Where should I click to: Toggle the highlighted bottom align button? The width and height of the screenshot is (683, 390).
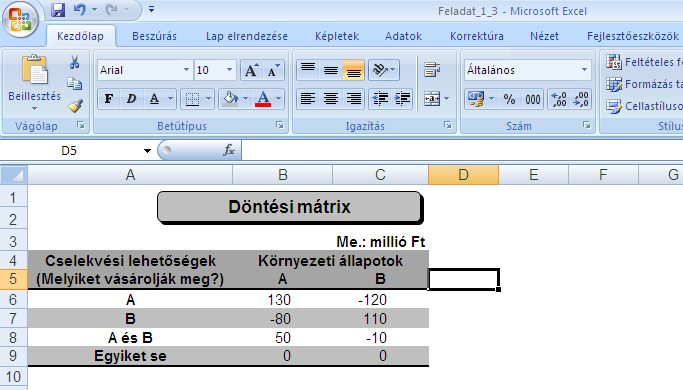point(354,70)
